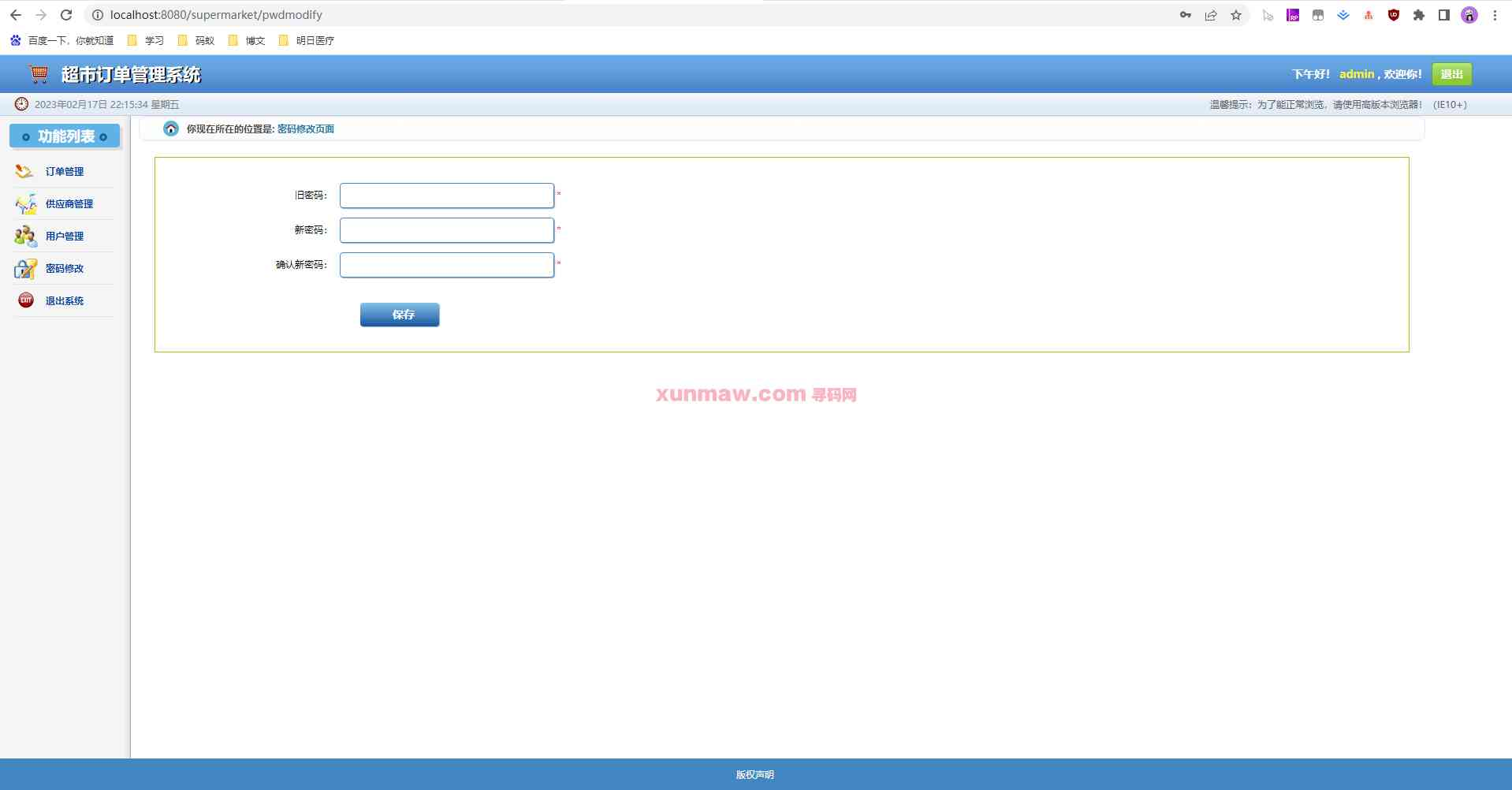1512x790 pixels.
Task: Click the clock icon beside date
Action: coord(21,104)
